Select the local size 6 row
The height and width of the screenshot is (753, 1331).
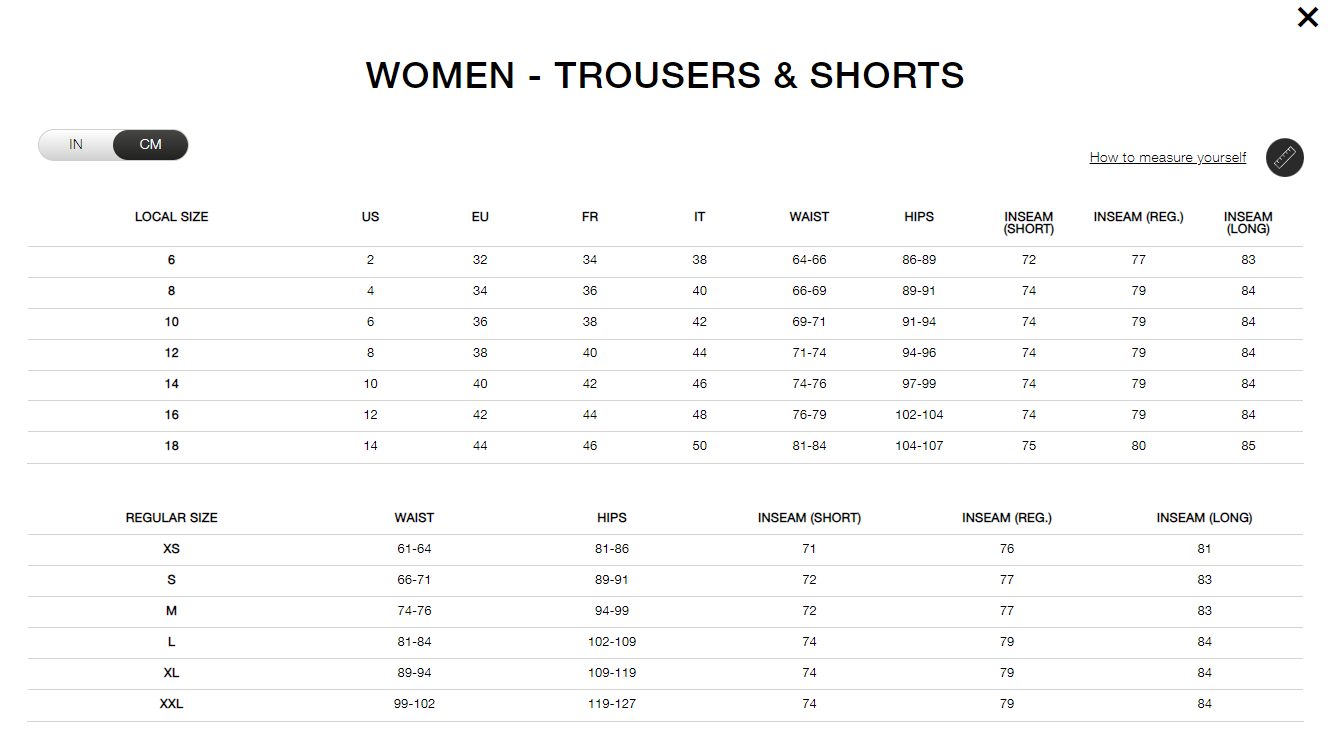[665, 260]
